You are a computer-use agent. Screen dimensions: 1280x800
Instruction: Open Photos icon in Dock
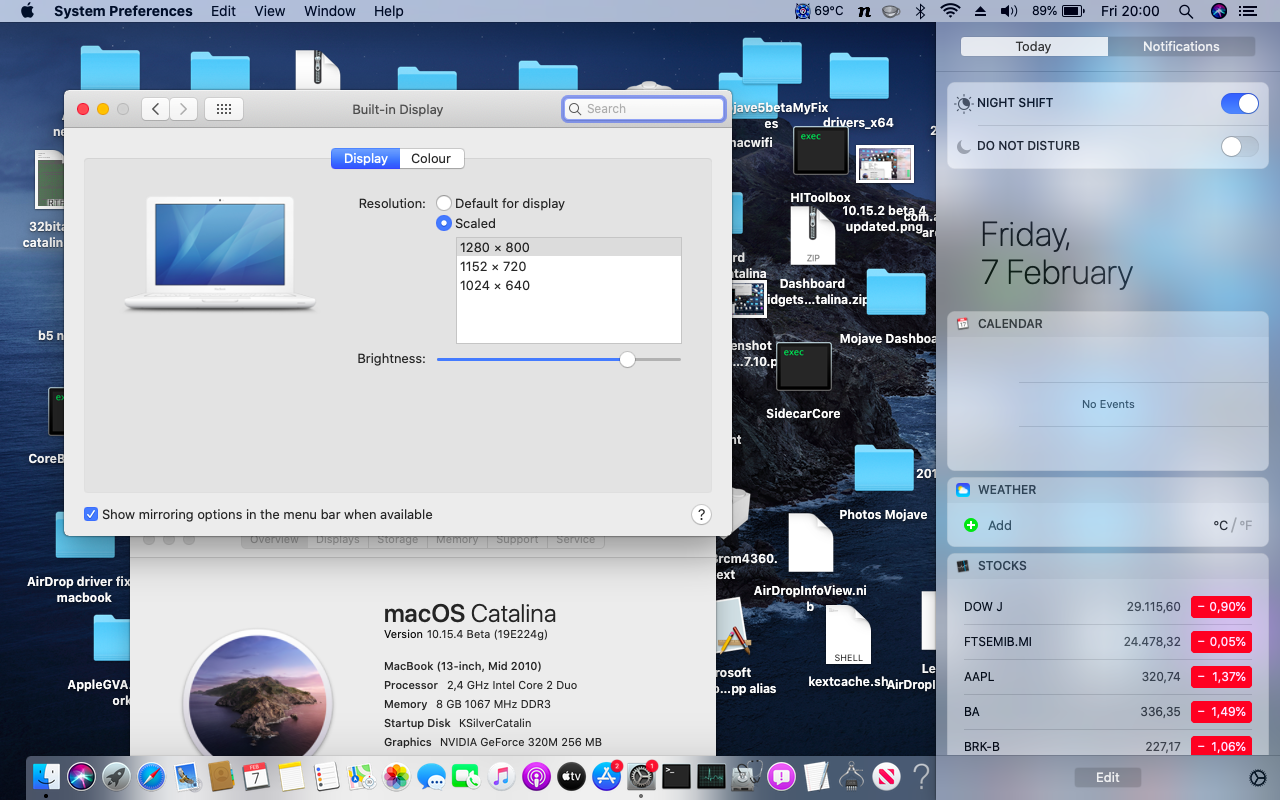[x=397, y=775]
